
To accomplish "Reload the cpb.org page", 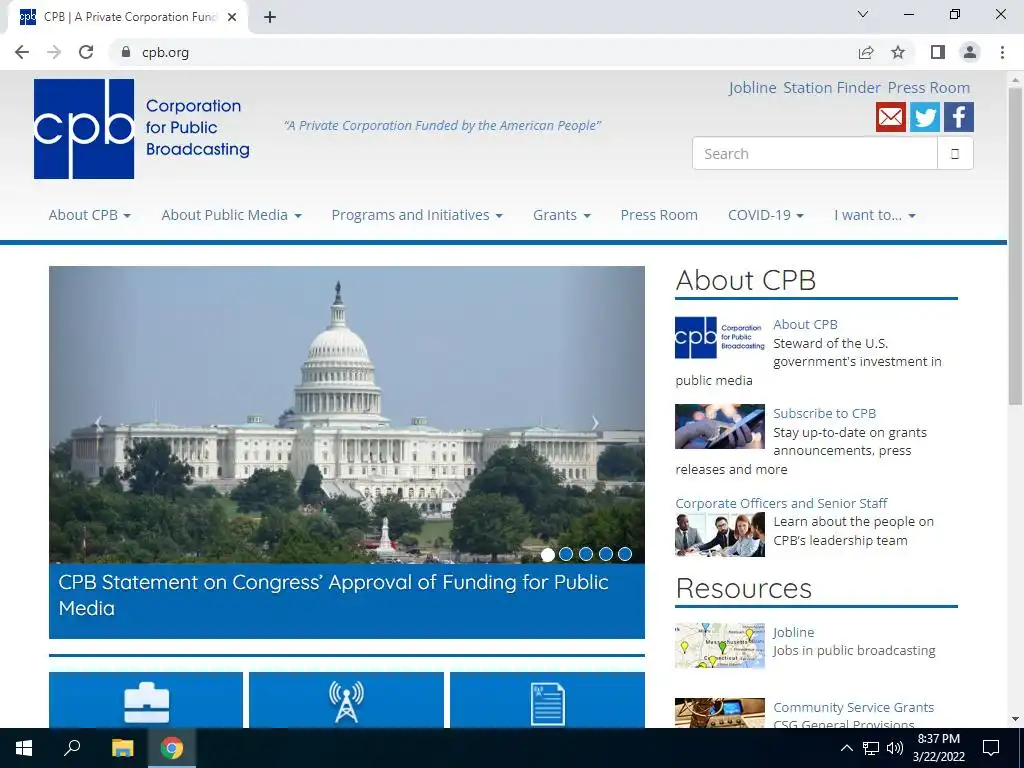I will point(86,52).
